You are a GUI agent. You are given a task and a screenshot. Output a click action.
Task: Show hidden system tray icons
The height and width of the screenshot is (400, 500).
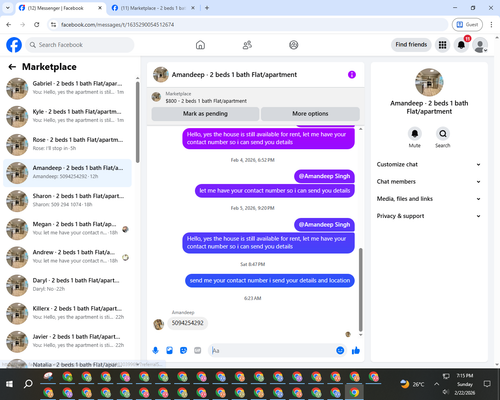point(436,384)
